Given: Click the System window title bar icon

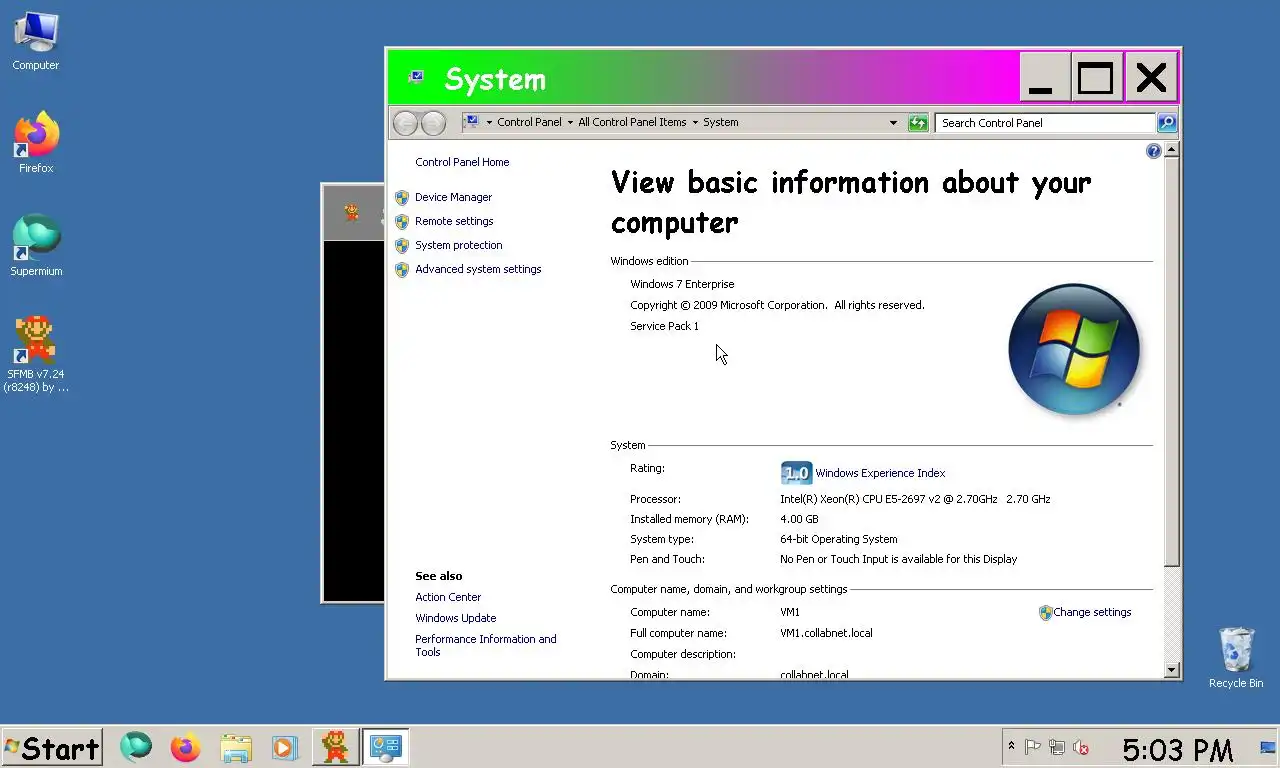Looking at the screenshot, I should coord(416,77).
